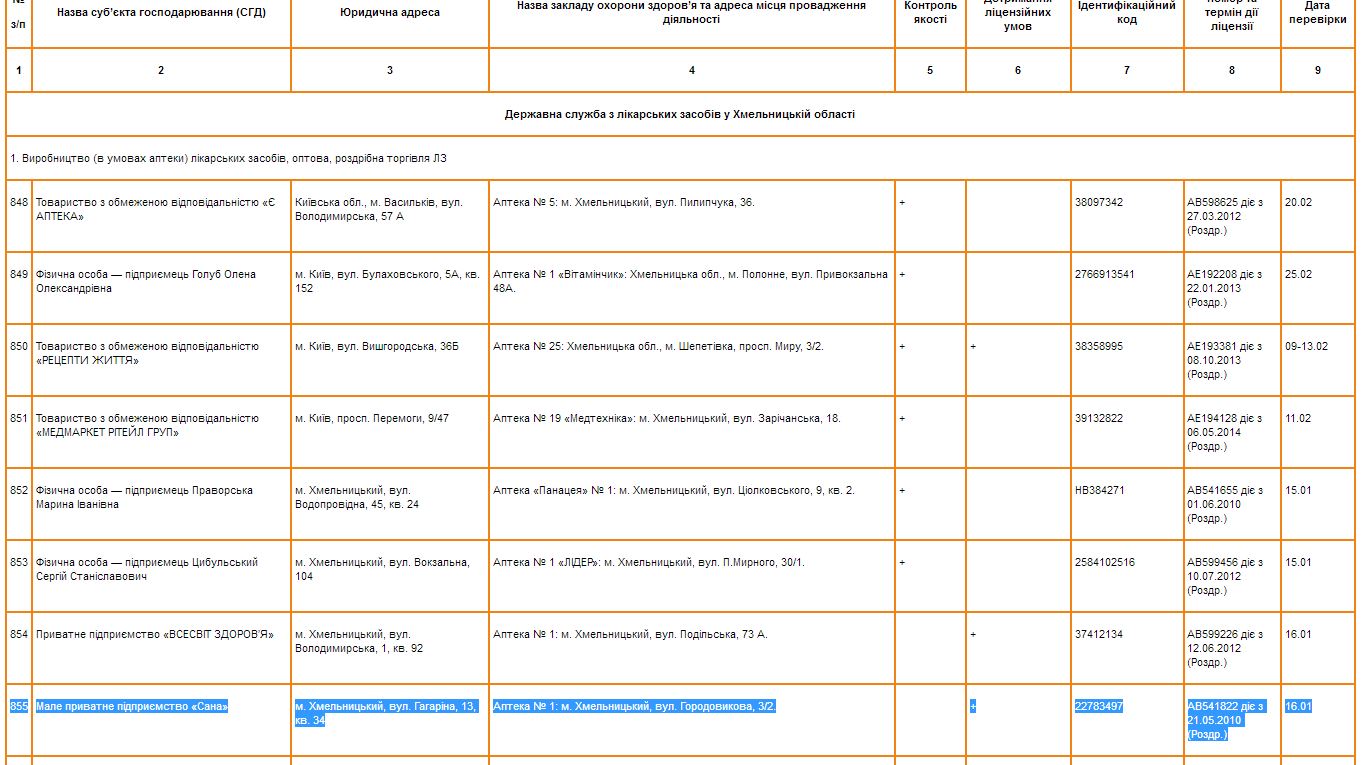This screenshot has width=1362, height=765.
Task: Click company «ВСЕСВІТ ЗДОРОВ'Я» in row 854
Action: coord(154,634)
